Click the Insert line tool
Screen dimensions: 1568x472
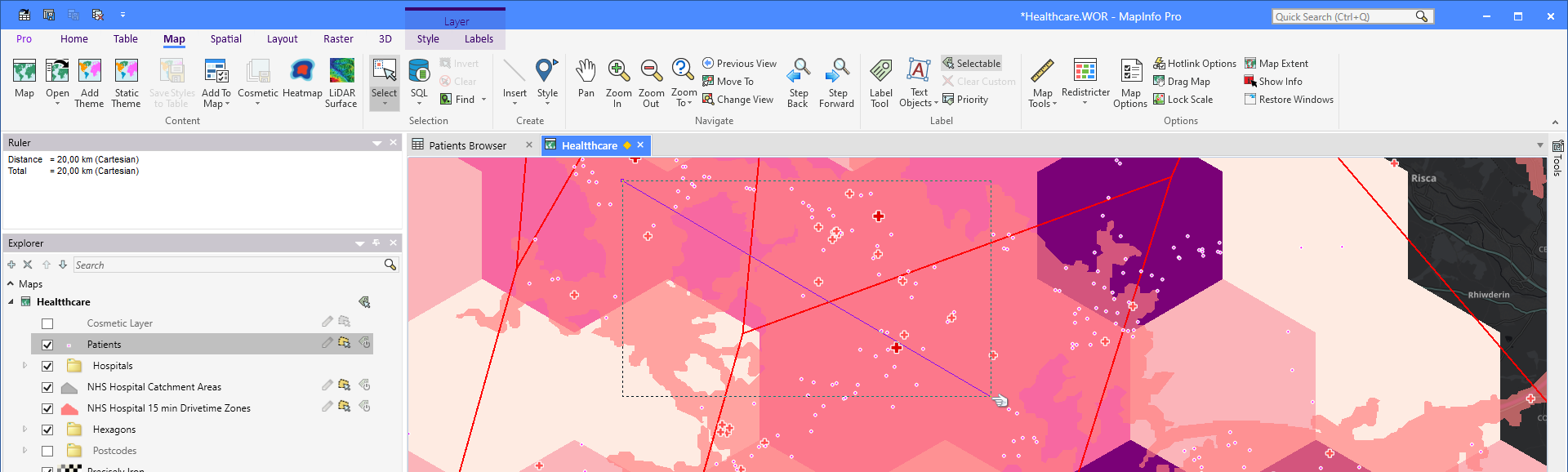[x=514, y=71]
